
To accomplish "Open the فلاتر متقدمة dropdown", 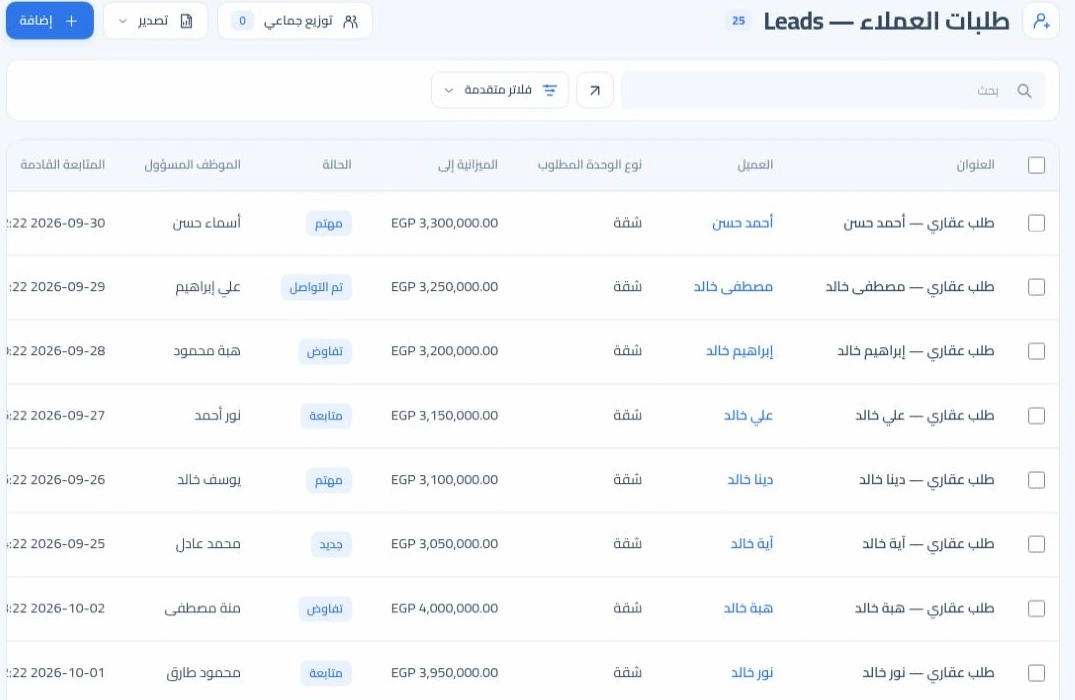I will coord(500,90).
